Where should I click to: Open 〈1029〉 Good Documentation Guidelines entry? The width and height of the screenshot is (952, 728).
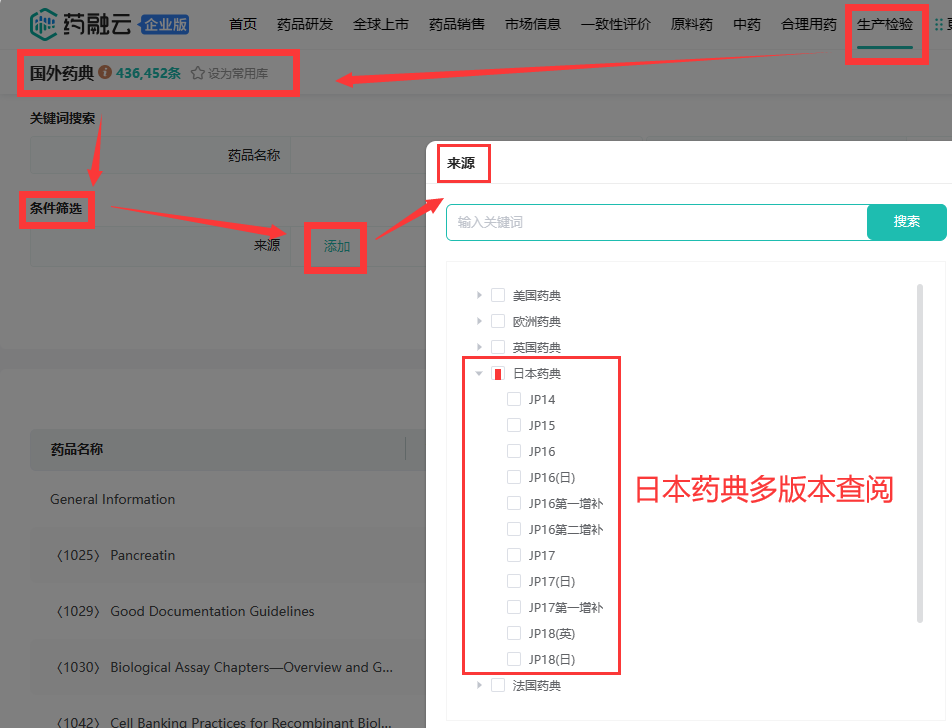tap(185, 611)
